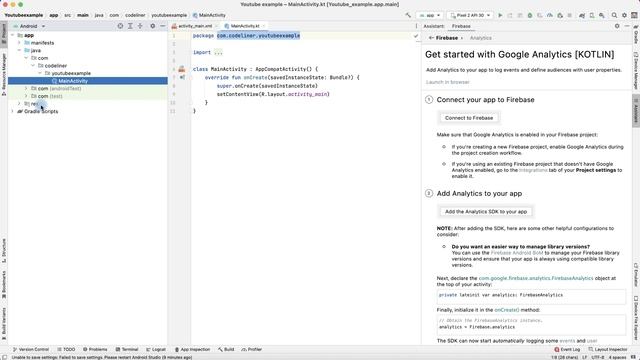Open Assistant panel settings gear
The image size is (640, 360).
click(617, 26)
